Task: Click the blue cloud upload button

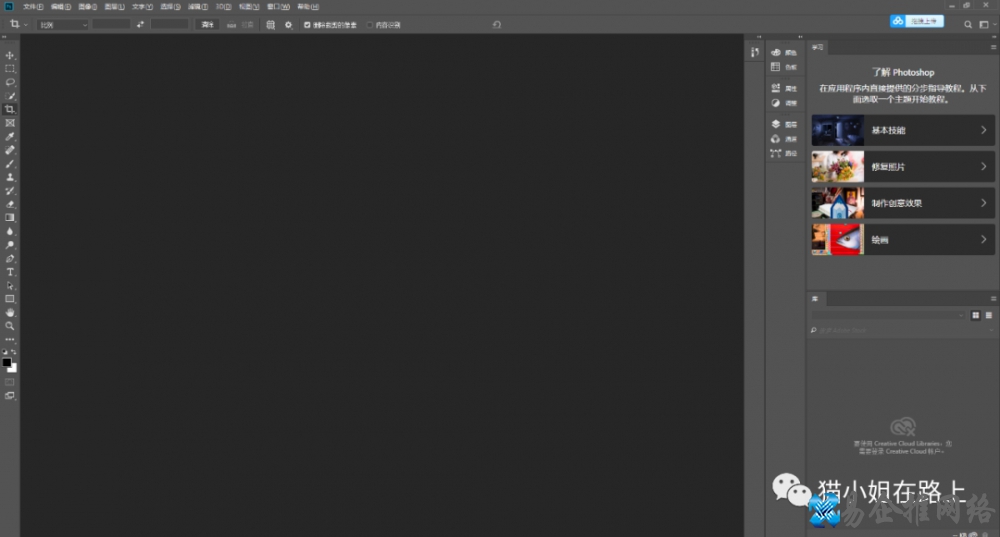Action: click(x=917, y=20)
